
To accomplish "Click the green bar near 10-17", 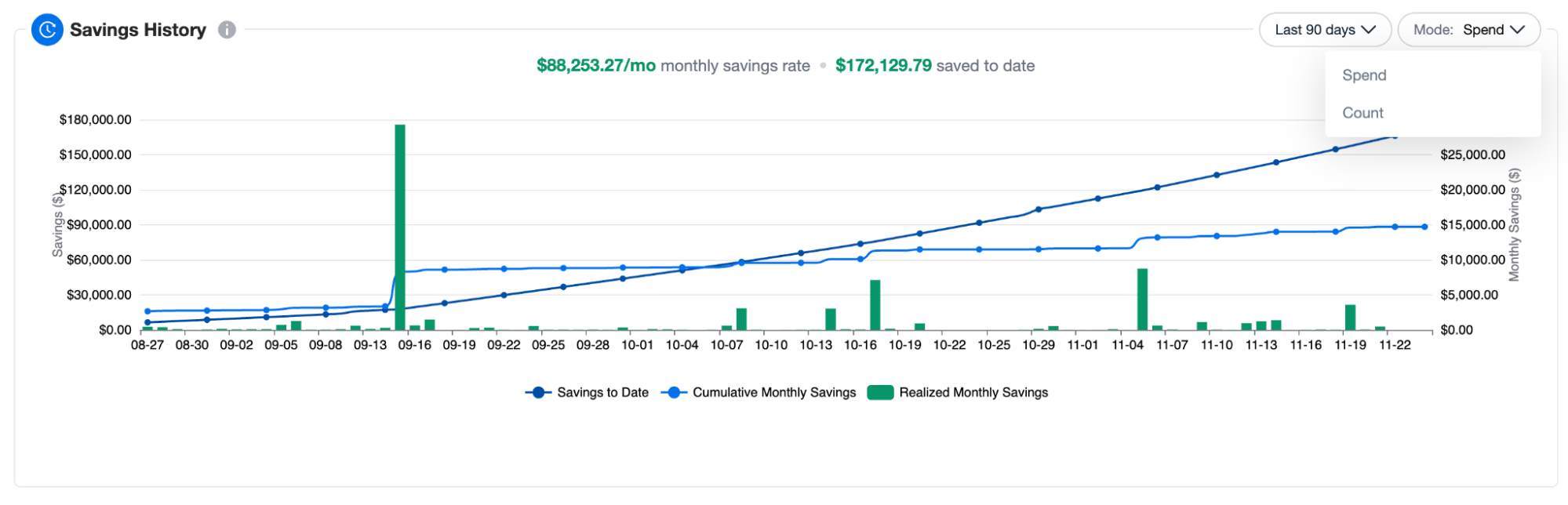I will [875, 305].
